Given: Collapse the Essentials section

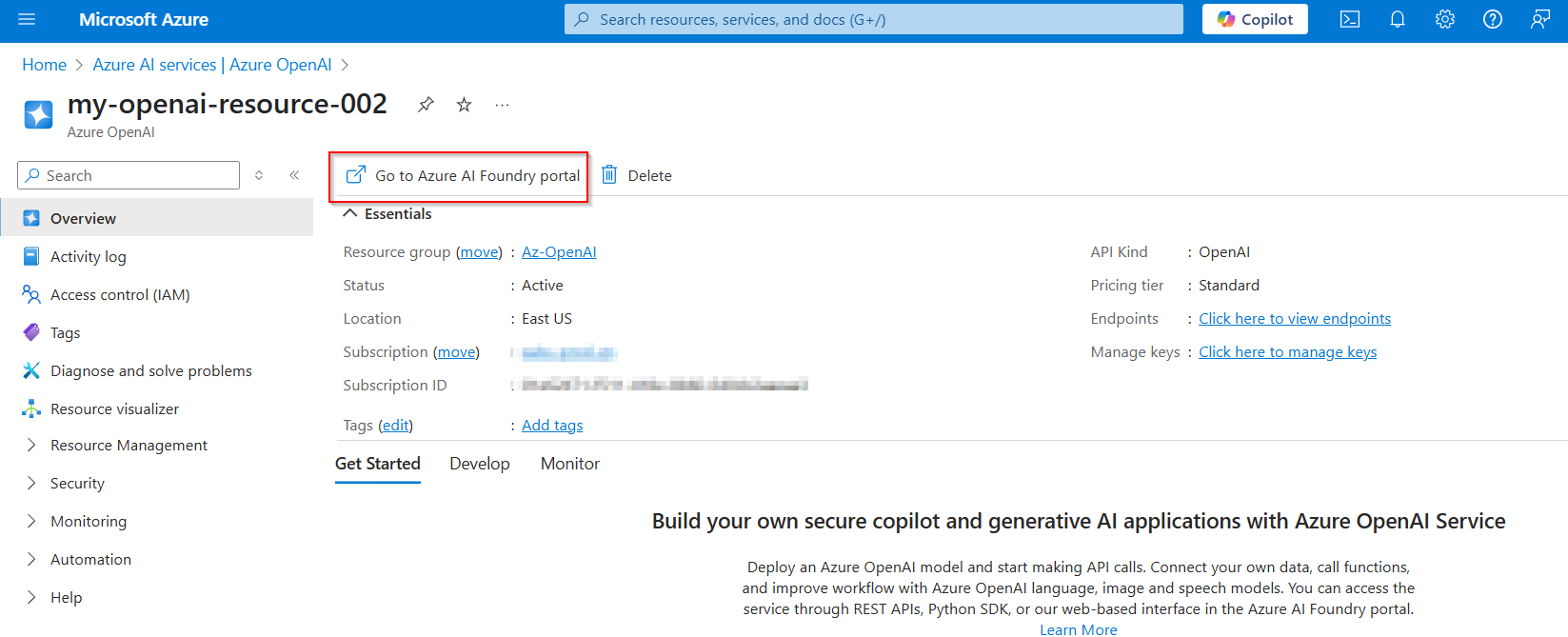Looking at the screenshot, I should (x=350, y=213).
